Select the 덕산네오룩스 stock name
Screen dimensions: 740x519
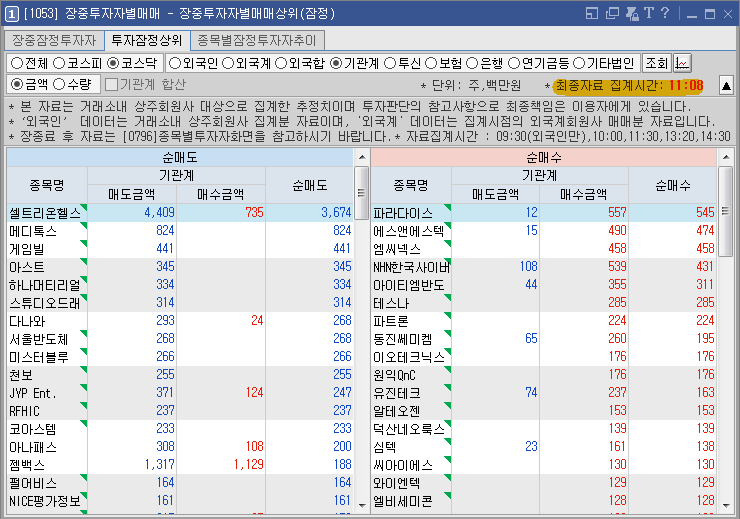[x=408, y=429]
